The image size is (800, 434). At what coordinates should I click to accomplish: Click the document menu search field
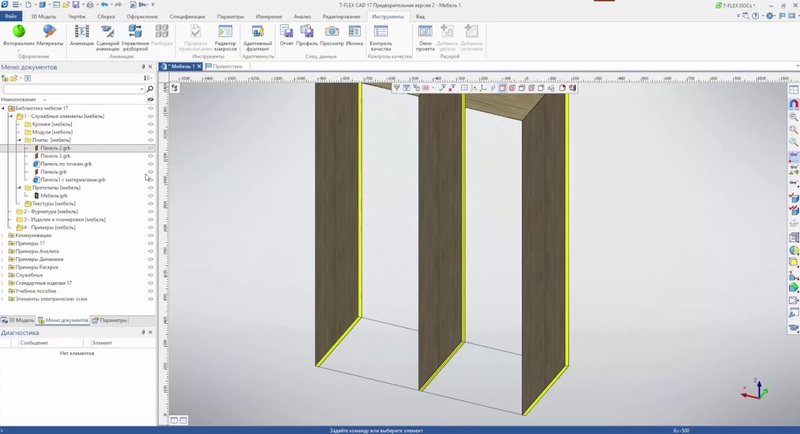pos(72,89)
